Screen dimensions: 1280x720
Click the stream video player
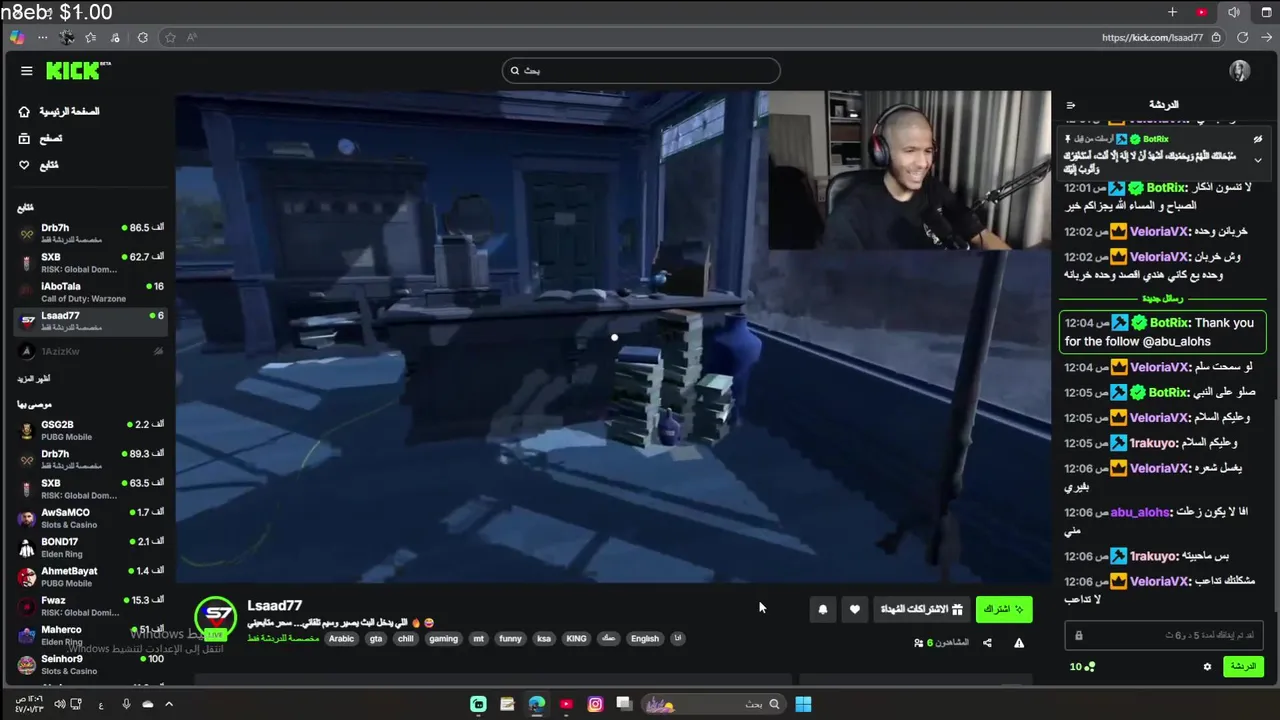point(613,337)
